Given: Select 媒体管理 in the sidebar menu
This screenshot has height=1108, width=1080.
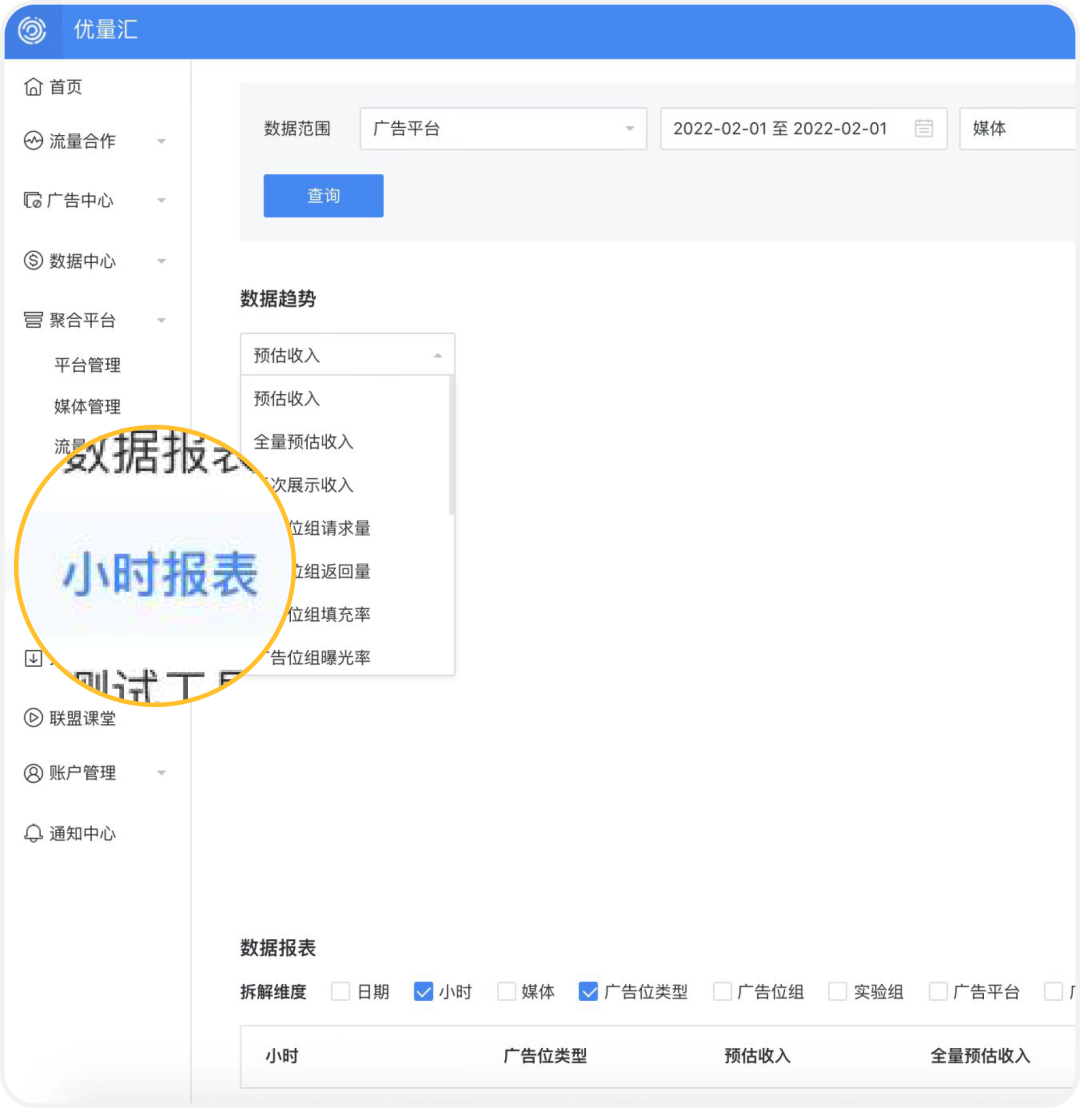Looking at the screenshot, I should [88, 406].
